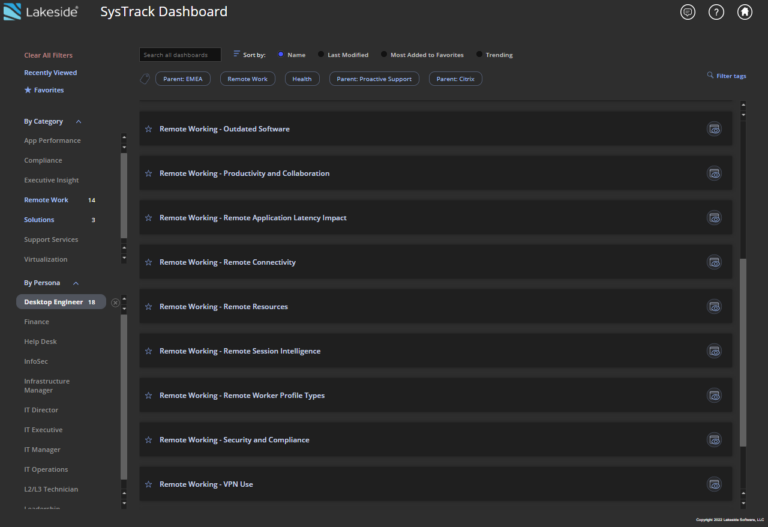Choose the InfoSec persona
Screen dimensions: 768x527
36,361
